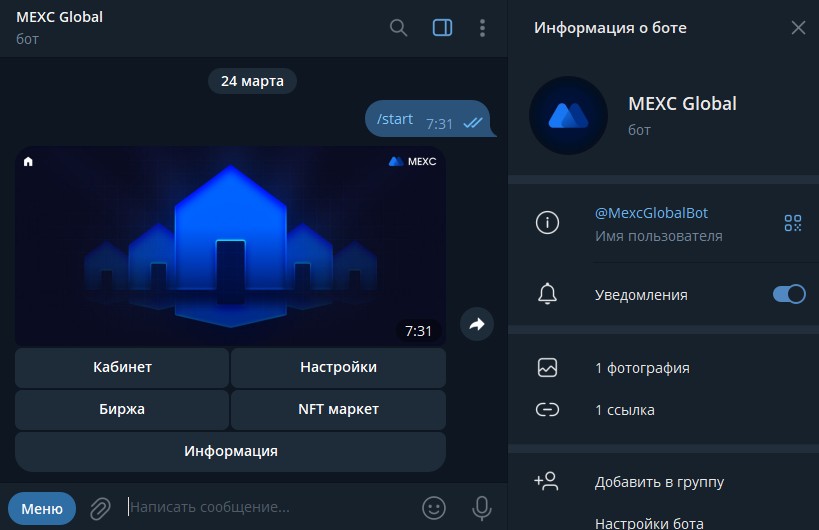Open the emoji smiley picker
Viewport: 819px width, 530px height.
[434, 508]
